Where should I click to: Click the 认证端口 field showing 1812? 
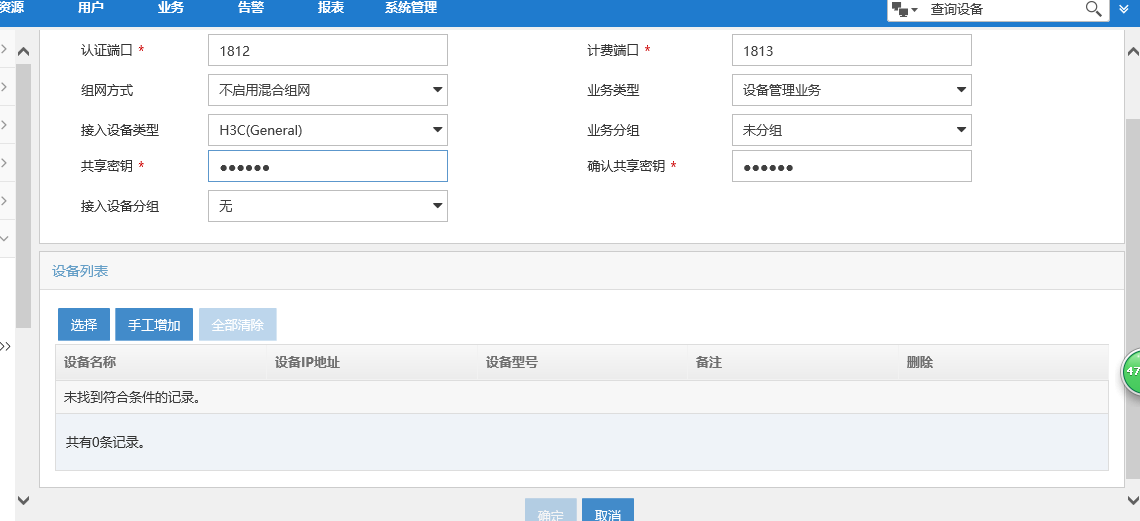click(x=328, y=51)
